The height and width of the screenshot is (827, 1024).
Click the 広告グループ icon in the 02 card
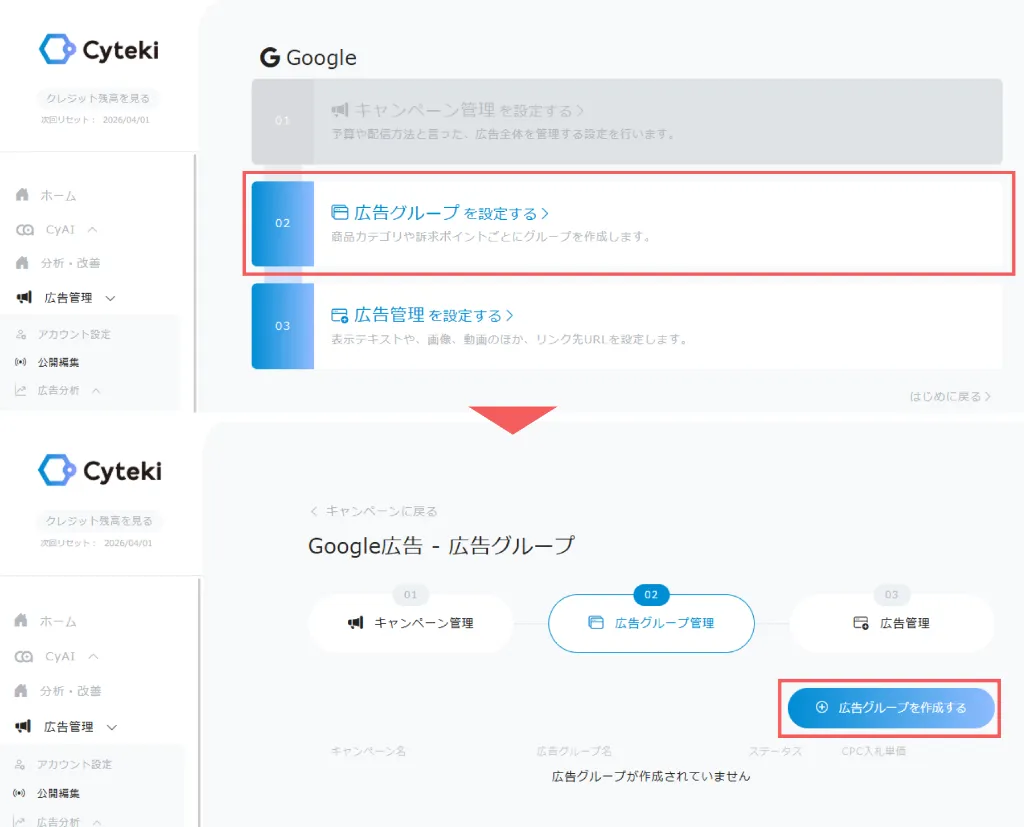340,213
